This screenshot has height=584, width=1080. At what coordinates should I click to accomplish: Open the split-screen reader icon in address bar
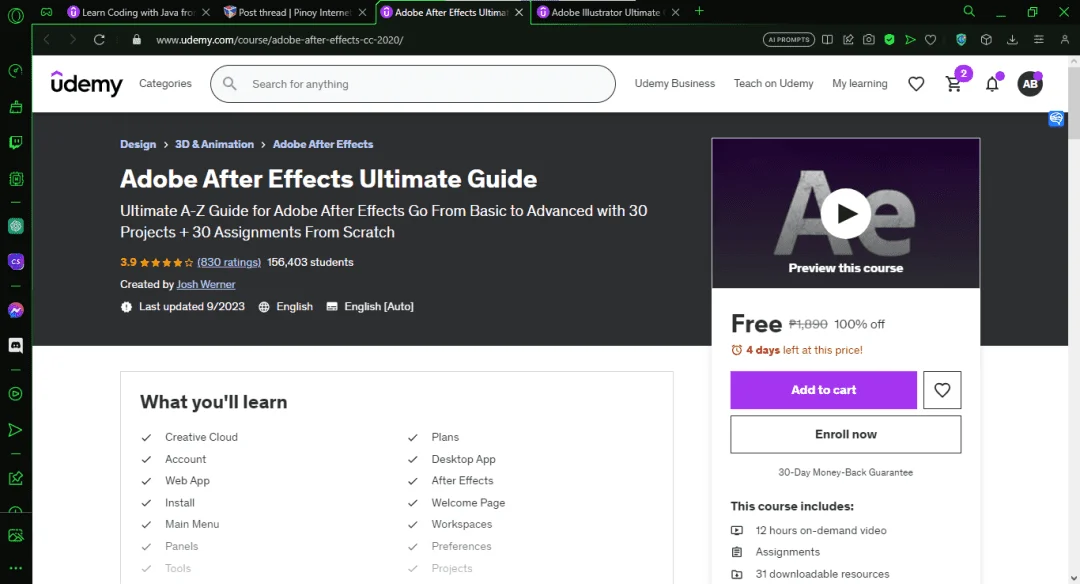(x=827, y=40)
